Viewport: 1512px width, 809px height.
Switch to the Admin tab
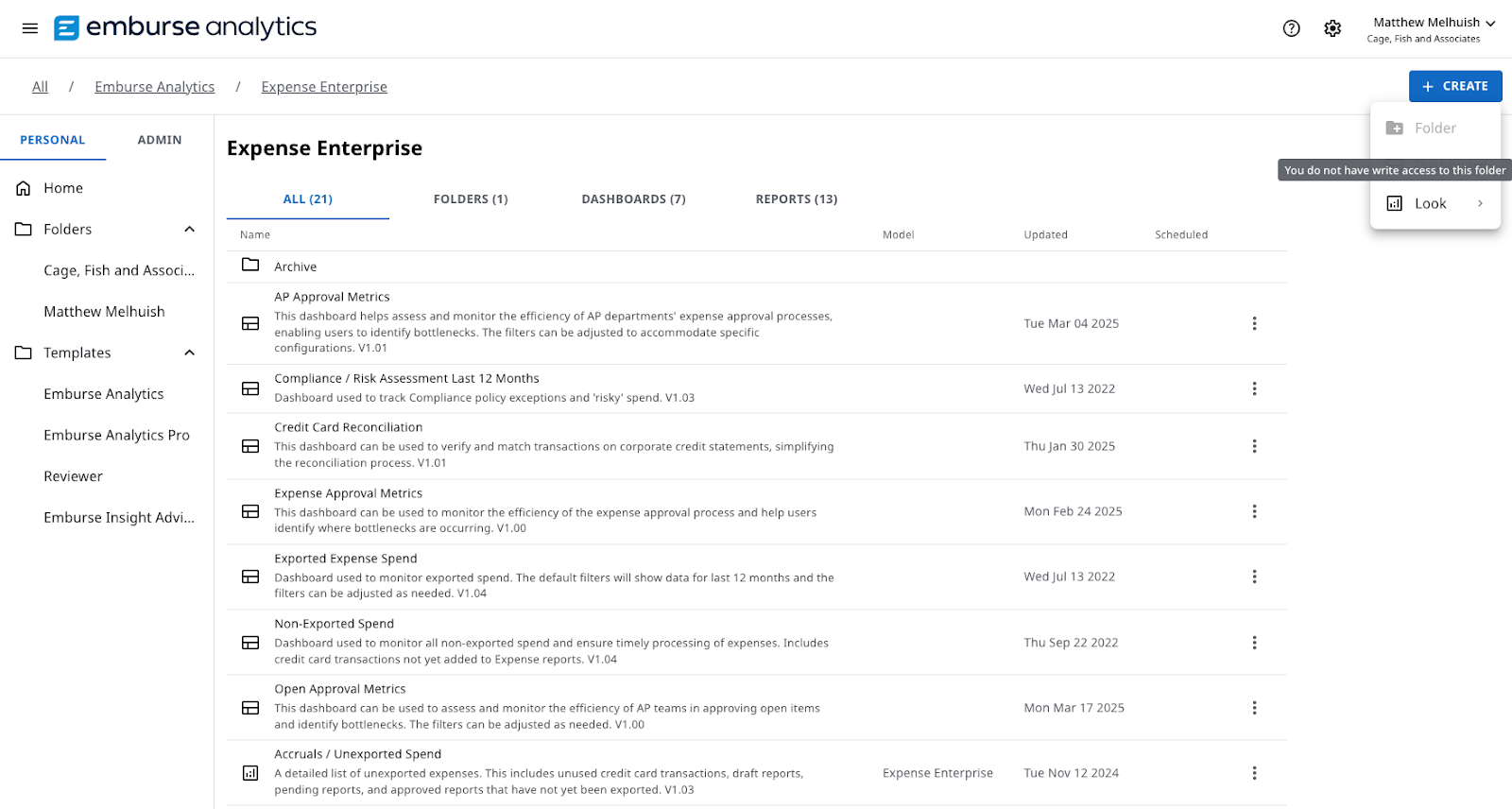(160, 140)
